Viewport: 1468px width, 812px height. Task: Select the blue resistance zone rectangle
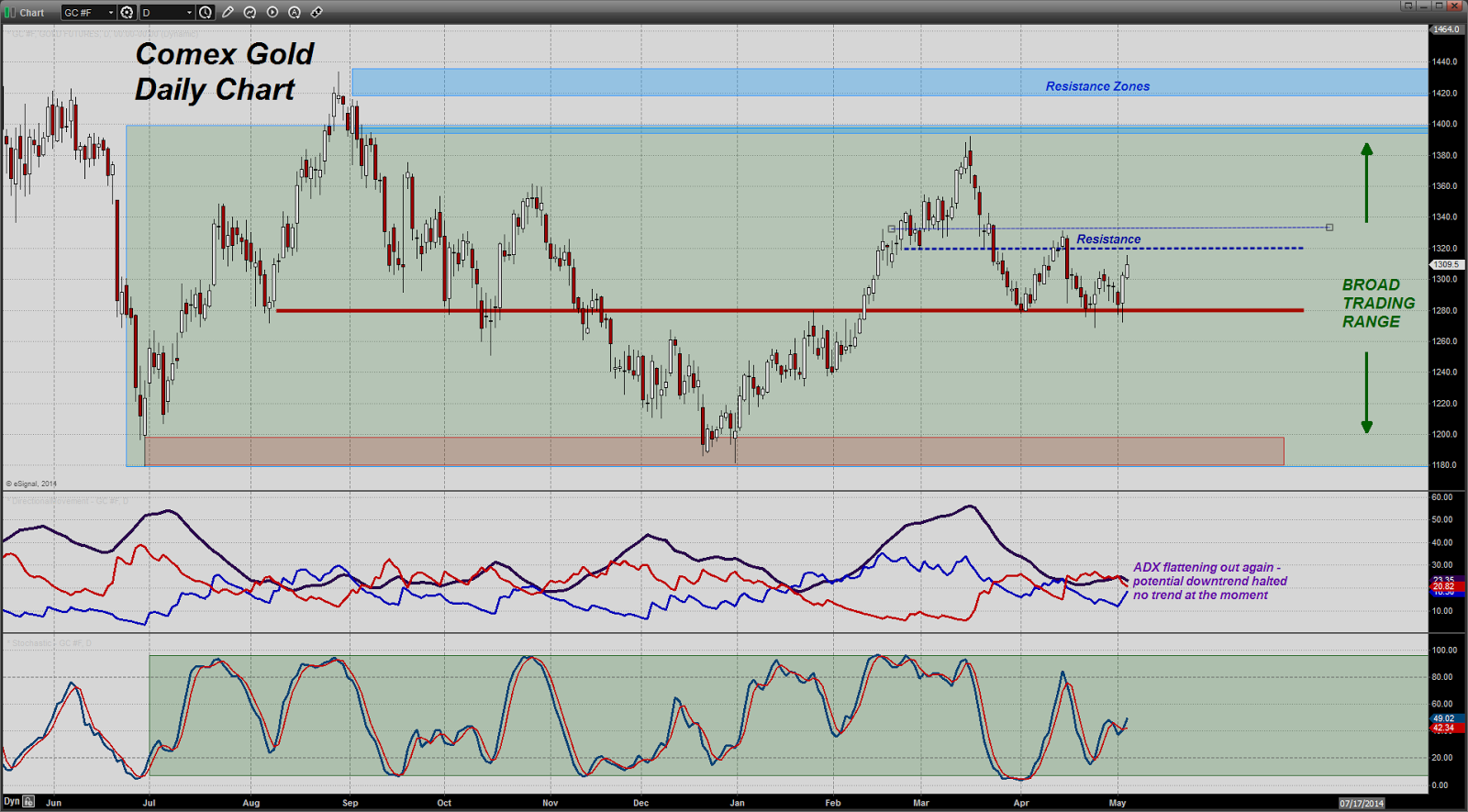point(889,82)
